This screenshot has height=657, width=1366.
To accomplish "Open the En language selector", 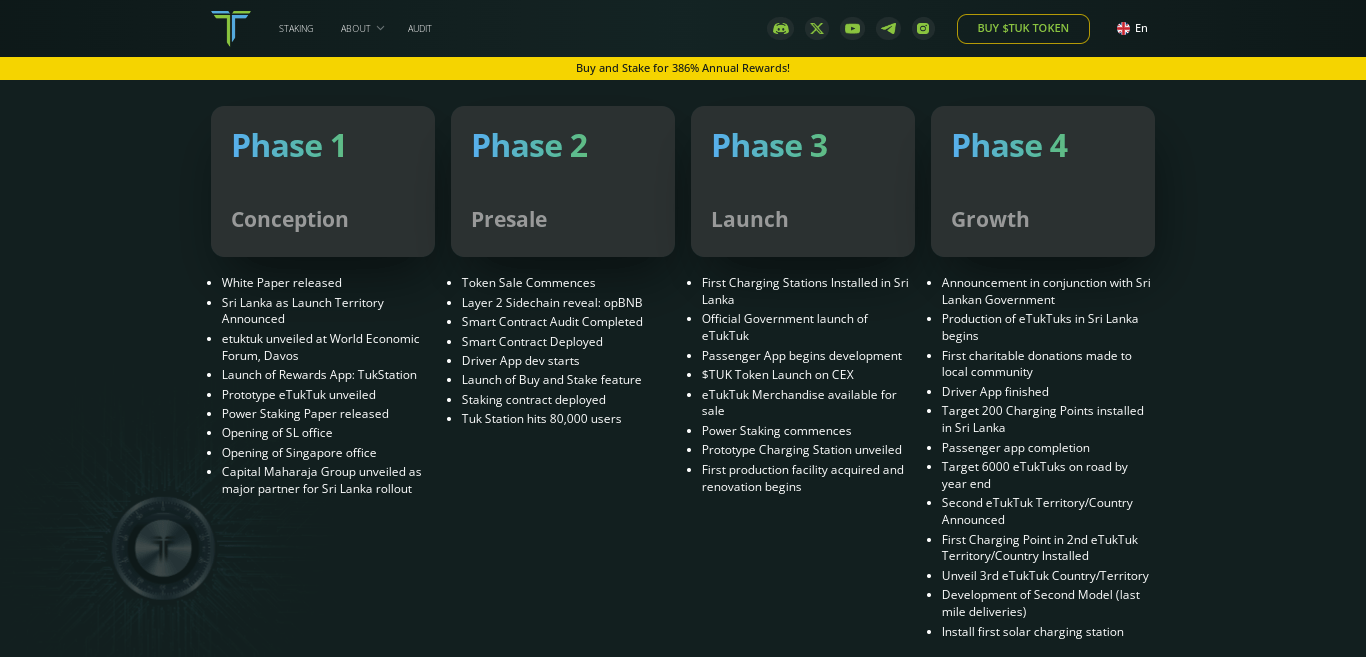I will coord(1141,28).
